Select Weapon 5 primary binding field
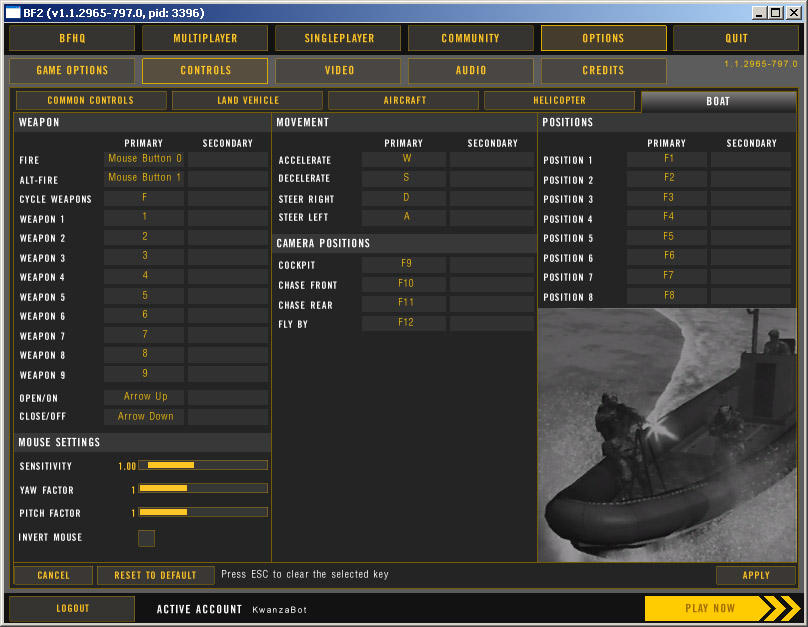Screen dimensions: 808x627 pos(144,296)
